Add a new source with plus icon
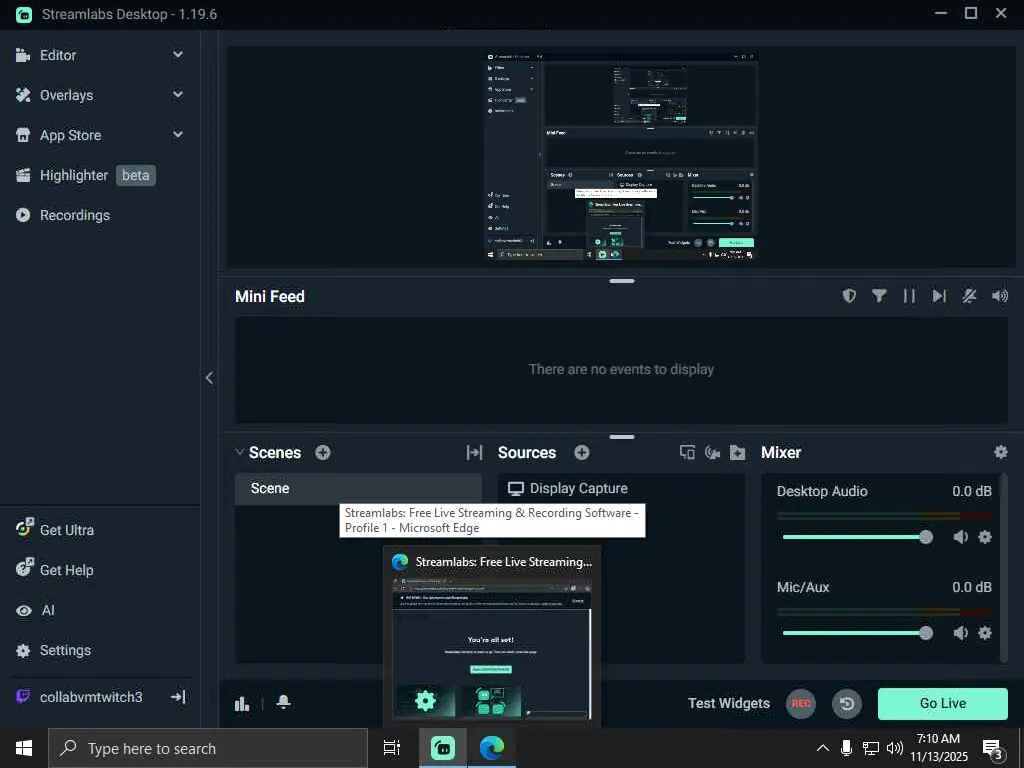1024x768 pixels. click(x=582, y=453)
